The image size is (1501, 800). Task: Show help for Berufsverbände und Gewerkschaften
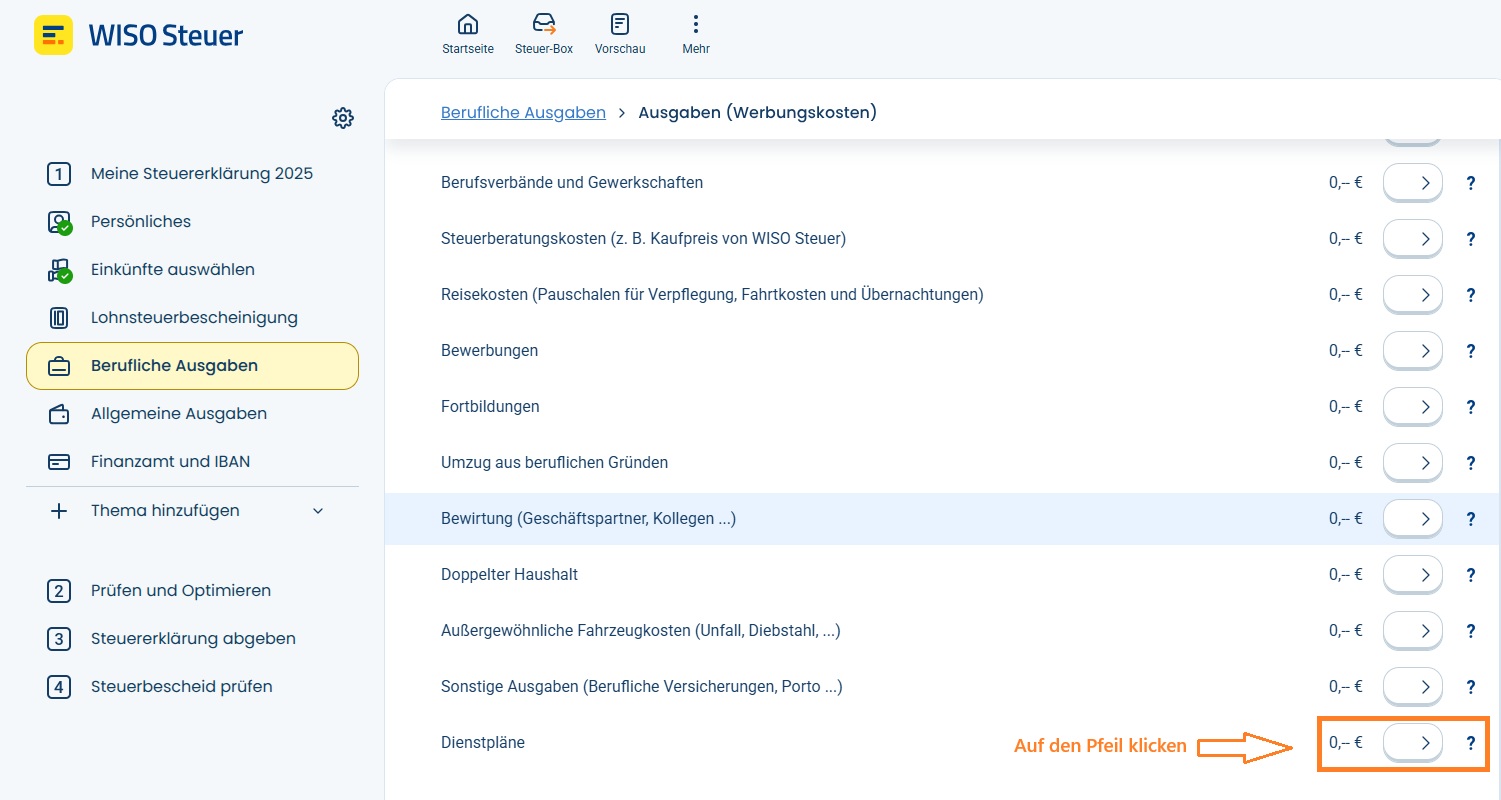pyautogui.click(x=1471, y=183)
